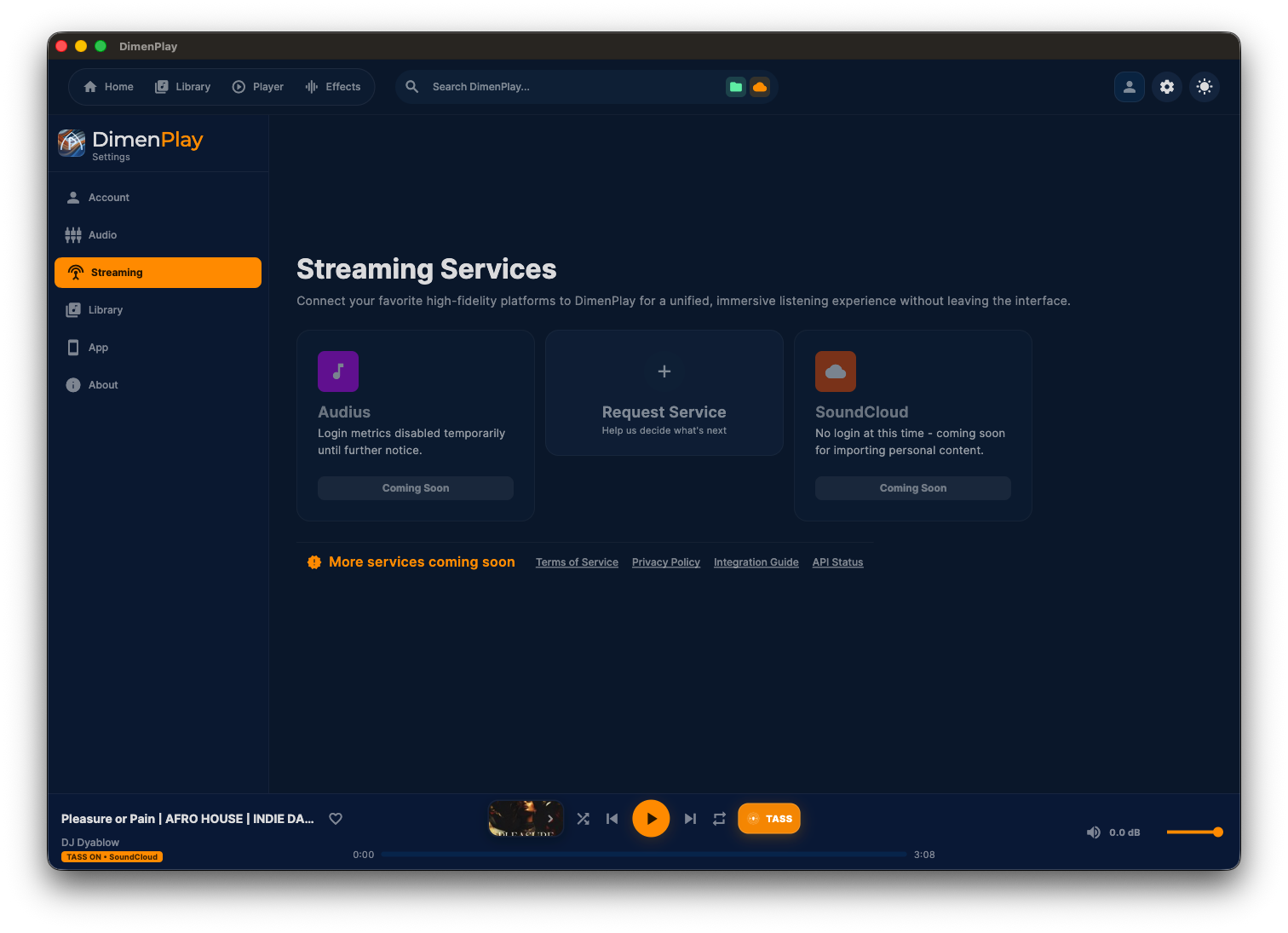This screenshot has height=933, width=1288.
Task: Select the orange SoundCloud source icon in search bar
Action: click(x=760, y=87)
